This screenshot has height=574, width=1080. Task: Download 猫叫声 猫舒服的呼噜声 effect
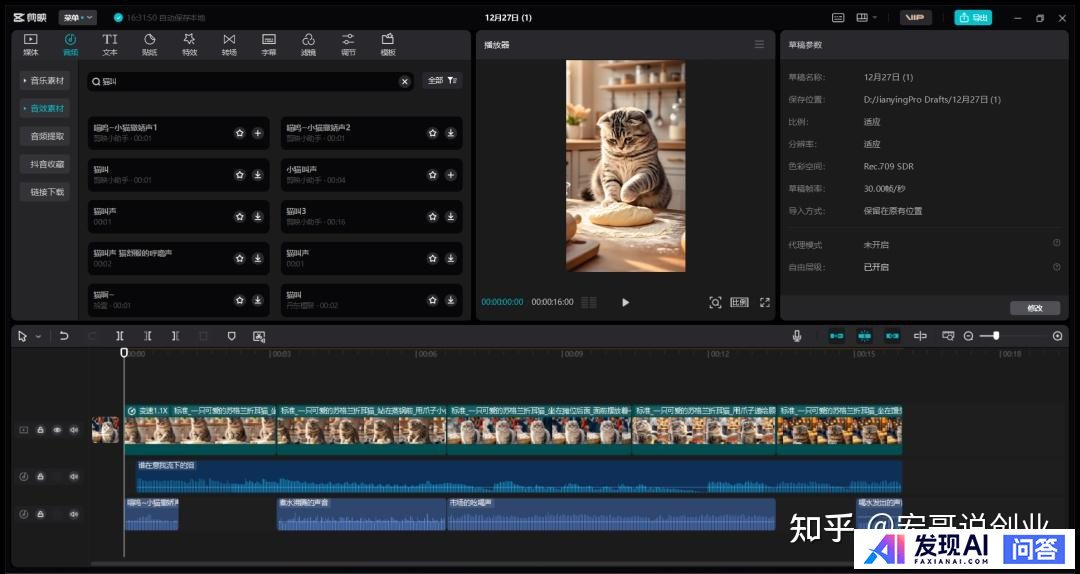(258, 258)
